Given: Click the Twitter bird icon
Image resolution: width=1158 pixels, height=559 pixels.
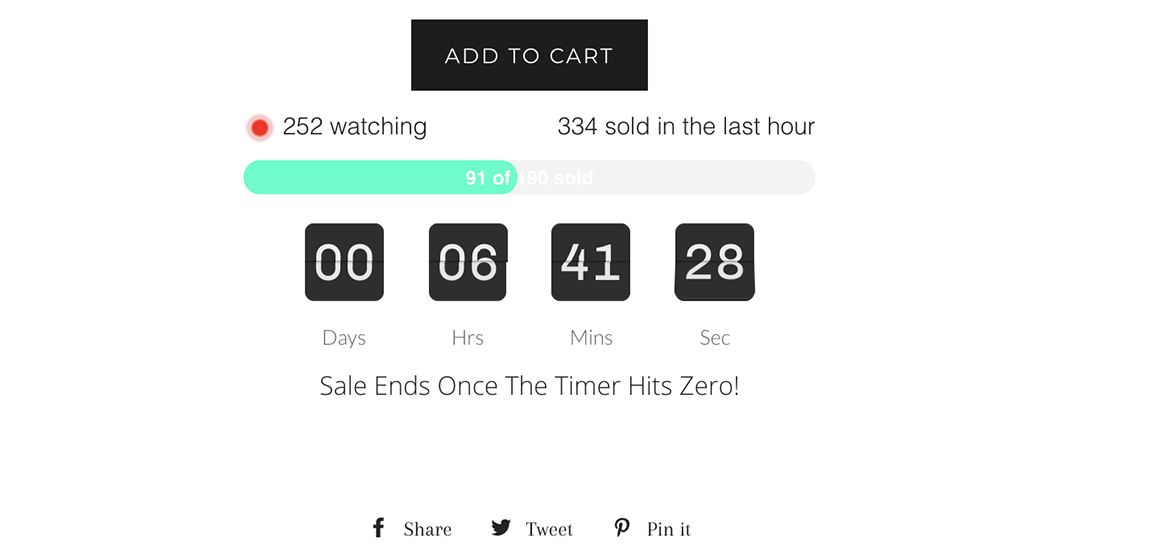Looking at the screenshot, I should pos(501,528).
